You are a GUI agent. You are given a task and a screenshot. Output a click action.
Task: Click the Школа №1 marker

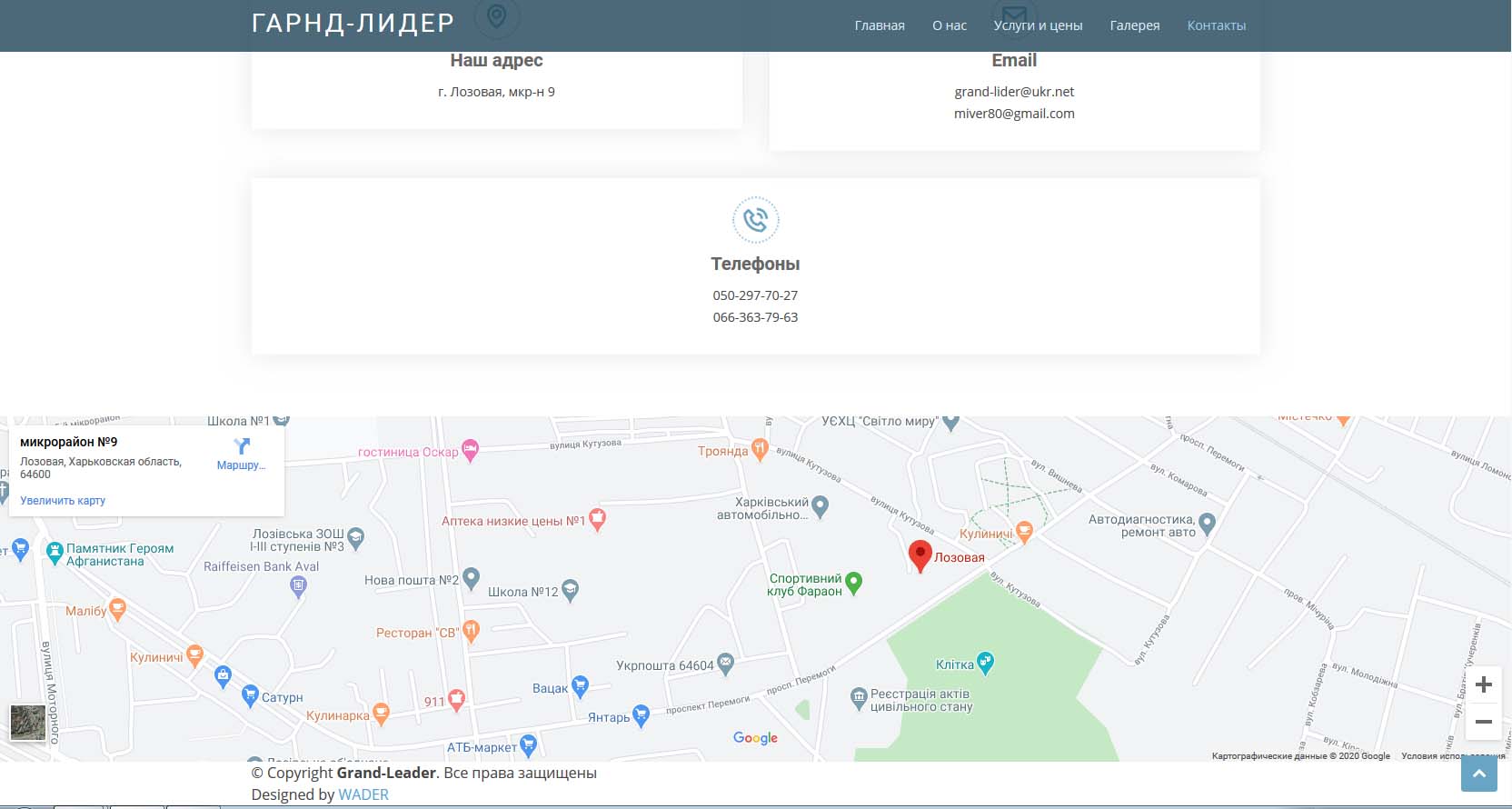click(x=281, y=420)
